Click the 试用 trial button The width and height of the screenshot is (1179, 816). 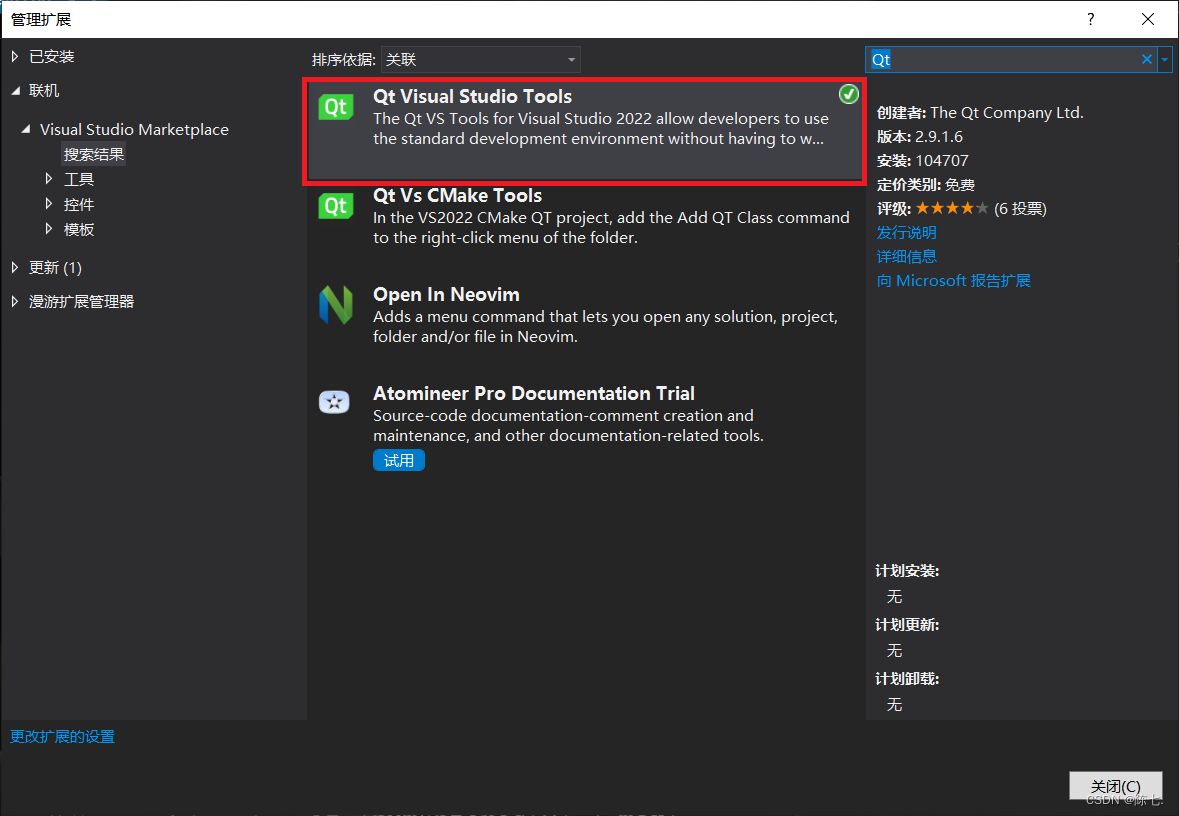399,460
